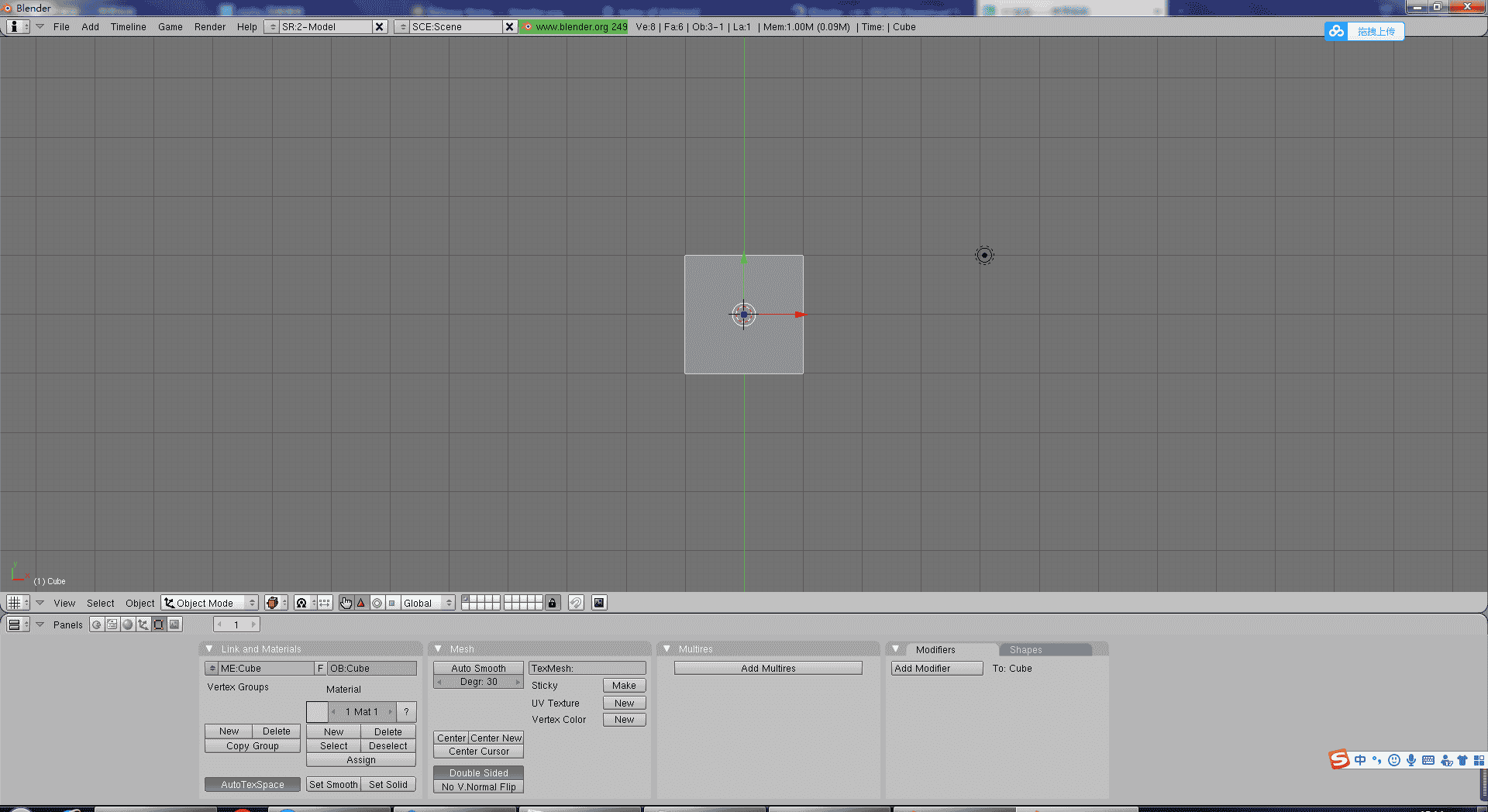1488x812 pixels.
Task: Click the ring rotate manipulator icon
Action: point(377,603)
